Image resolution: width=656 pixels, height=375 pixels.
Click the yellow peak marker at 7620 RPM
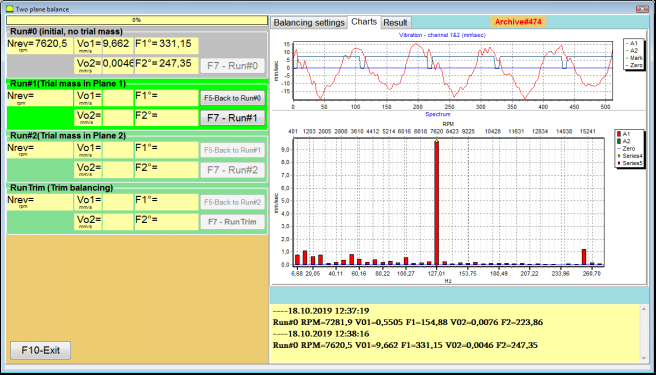point(436,141)
